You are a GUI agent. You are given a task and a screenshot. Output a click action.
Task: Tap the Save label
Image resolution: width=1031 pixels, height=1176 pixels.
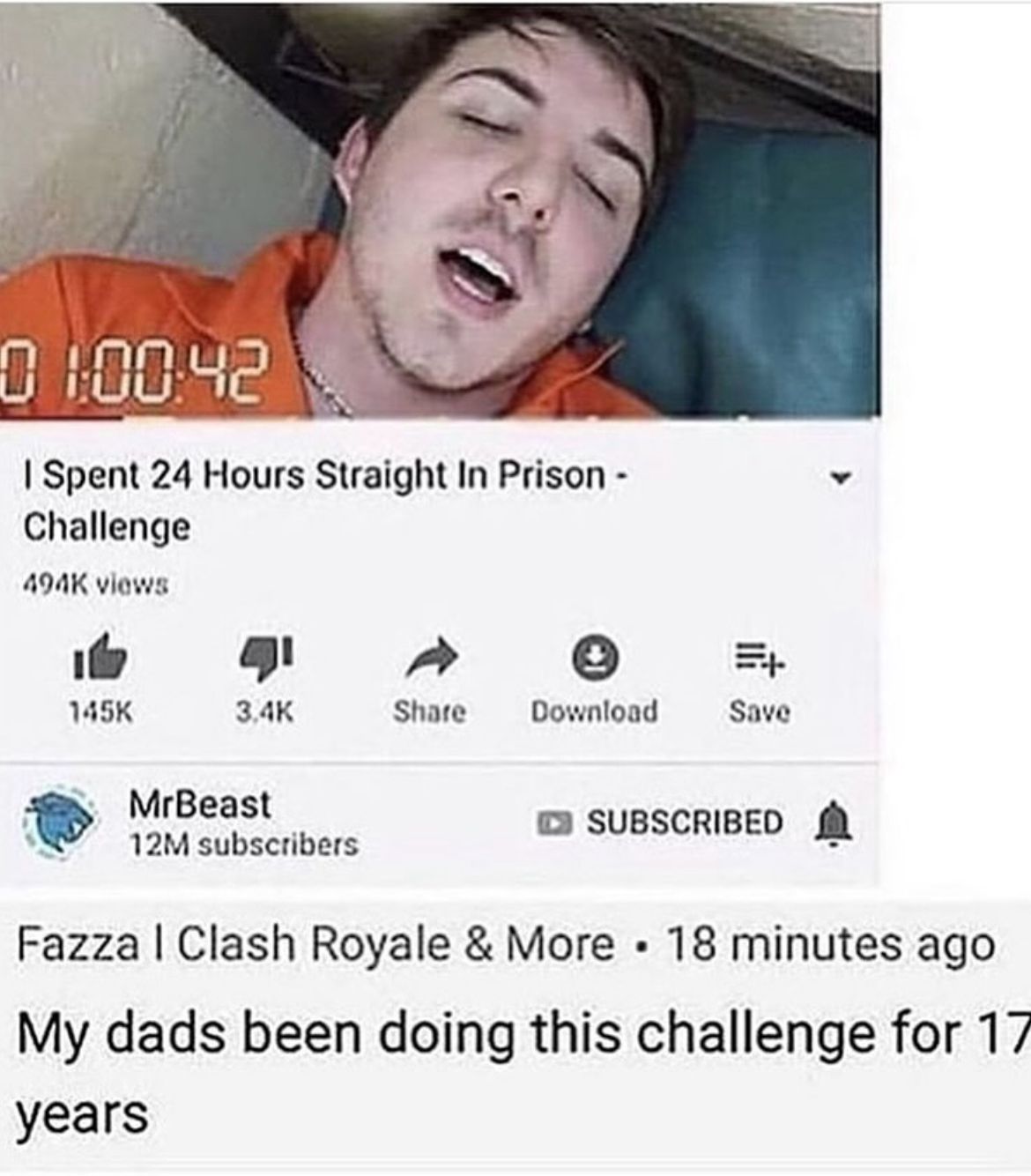tap(760, 711)
